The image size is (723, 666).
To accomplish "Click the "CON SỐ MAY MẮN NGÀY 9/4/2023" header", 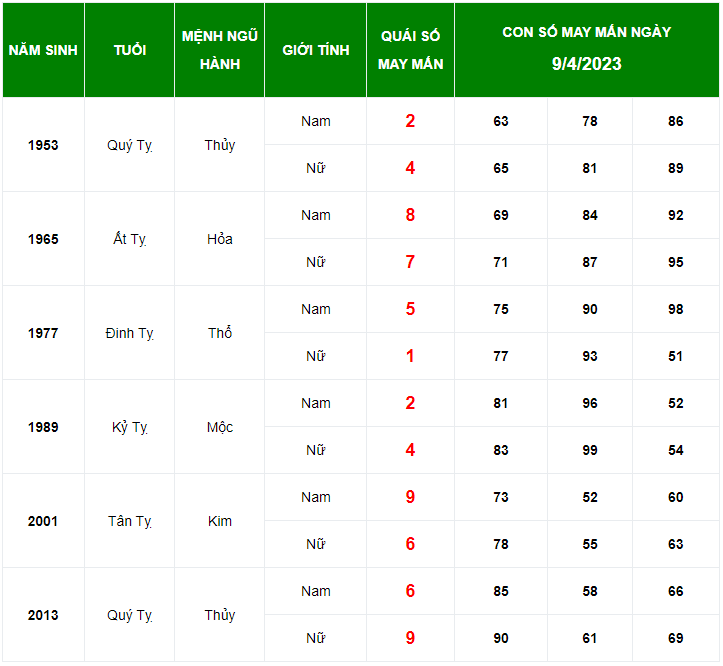I will [587, 48].
